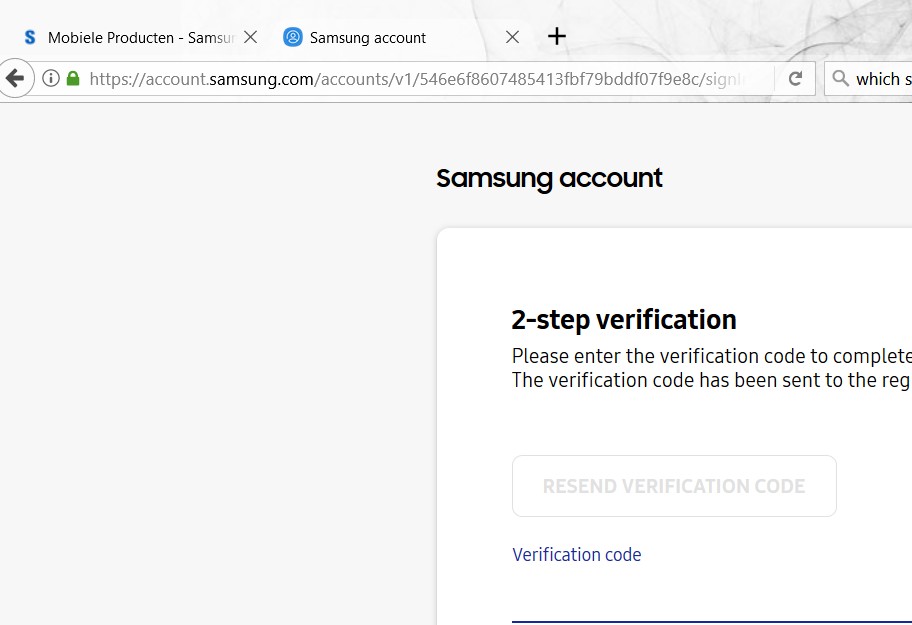Switch to the Mobiele Producten - Samsung tab
This screenshot has width=912, height=625.
pos(140,37)
